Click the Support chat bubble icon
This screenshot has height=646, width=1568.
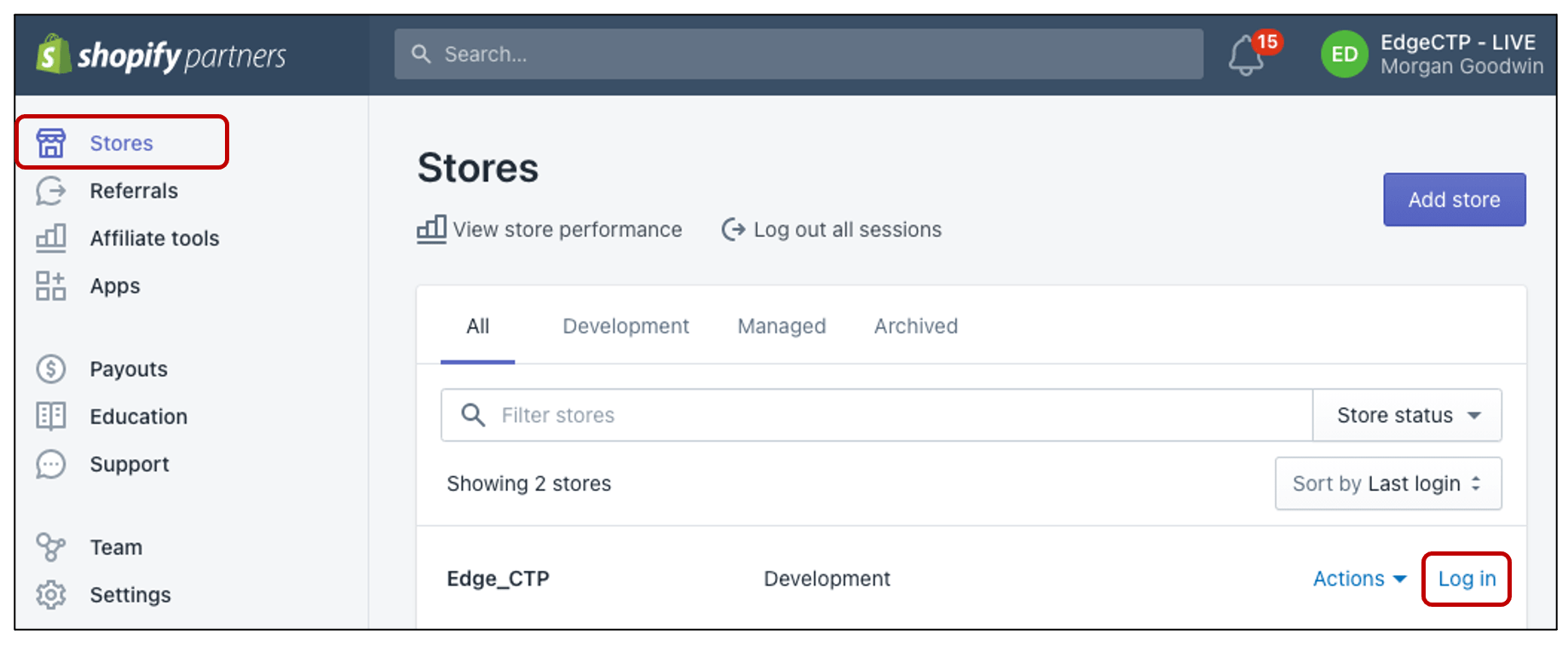51,464
